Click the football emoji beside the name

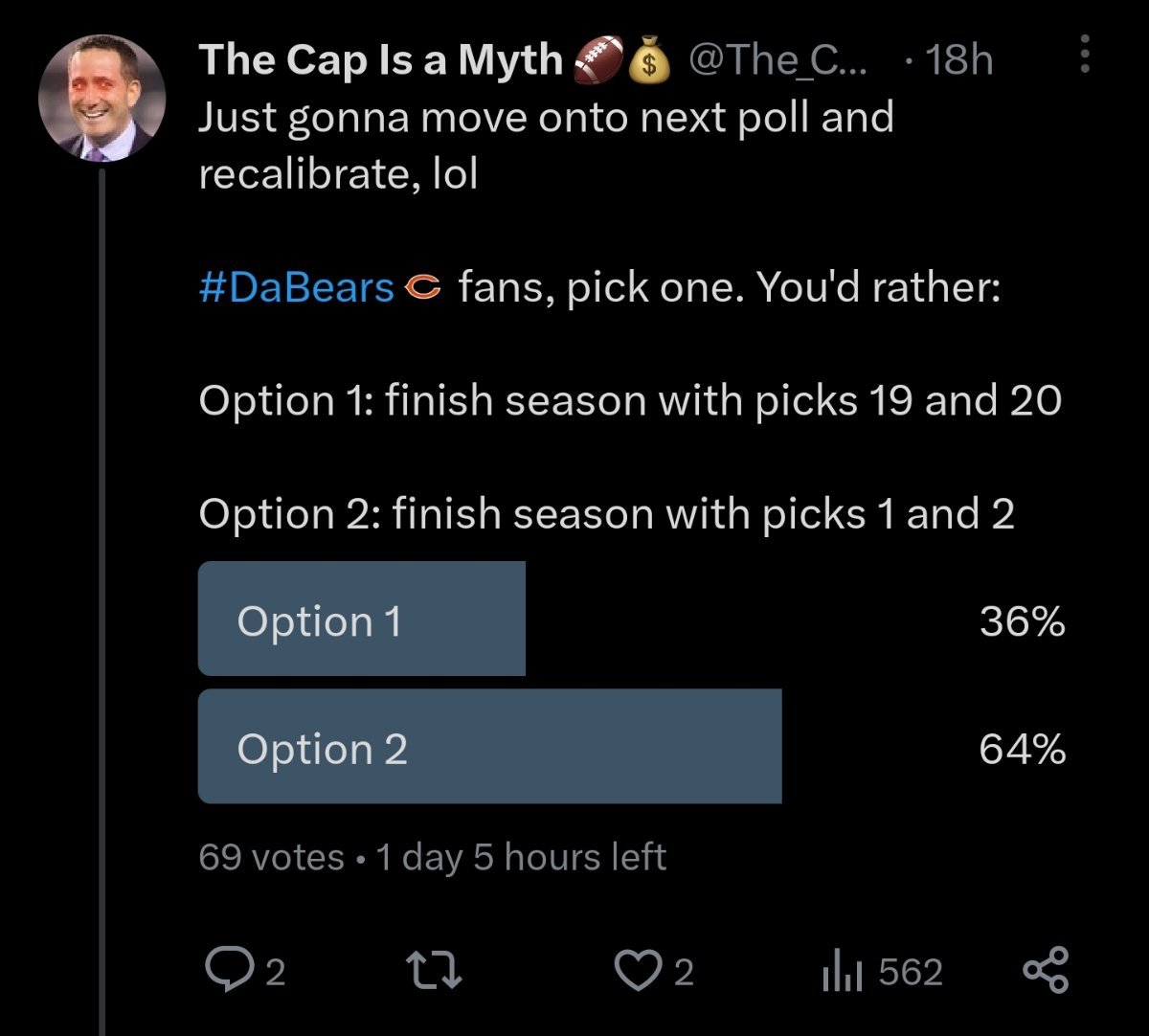point(597,61)
